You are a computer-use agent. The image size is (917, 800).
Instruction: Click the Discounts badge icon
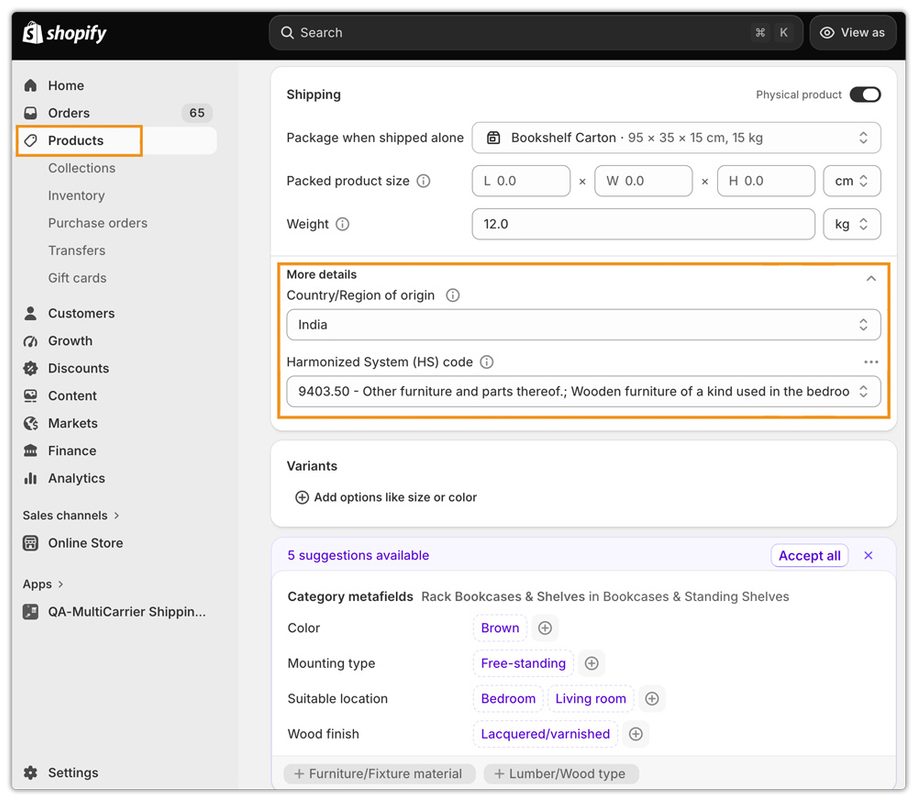30,368
